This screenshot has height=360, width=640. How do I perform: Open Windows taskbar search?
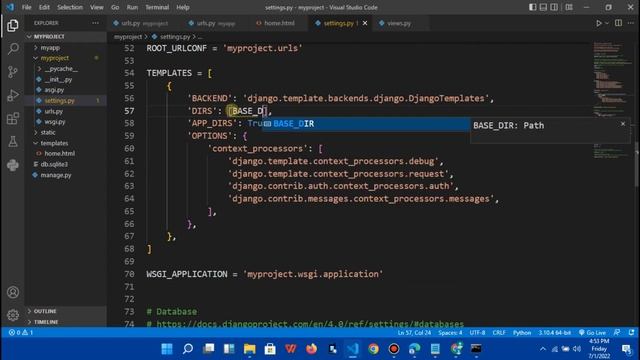(188, 349)
